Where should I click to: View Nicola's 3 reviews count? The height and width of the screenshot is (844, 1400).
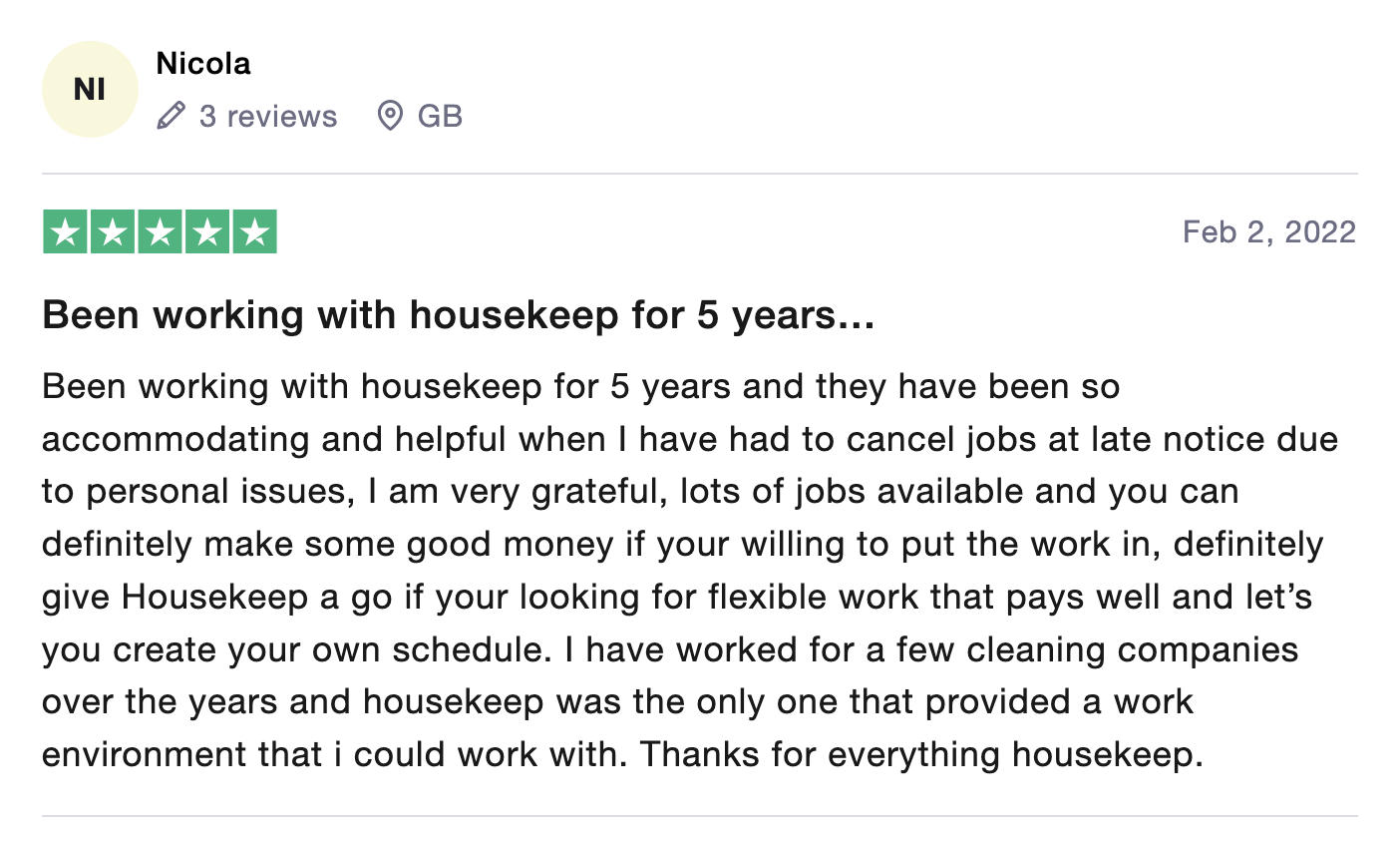(268, 116)
